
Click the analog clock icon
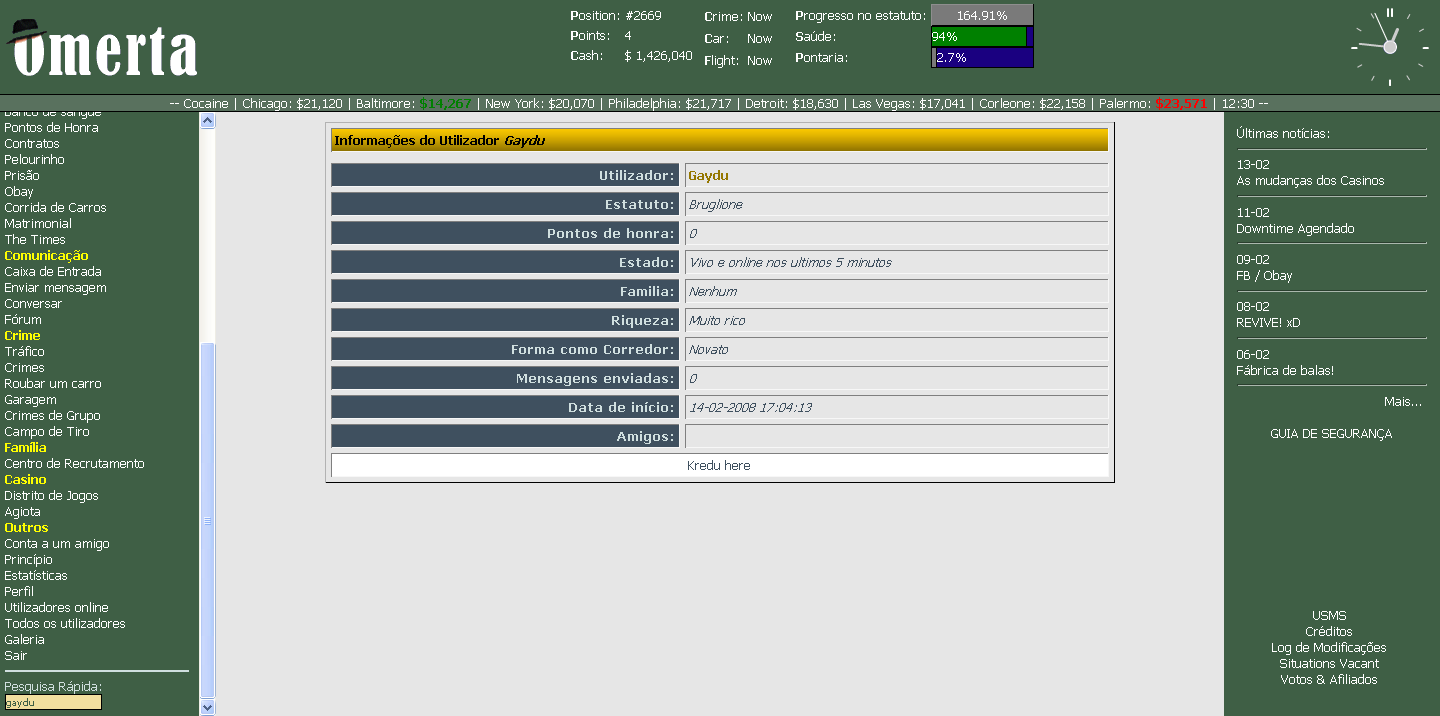(1389, 46)
